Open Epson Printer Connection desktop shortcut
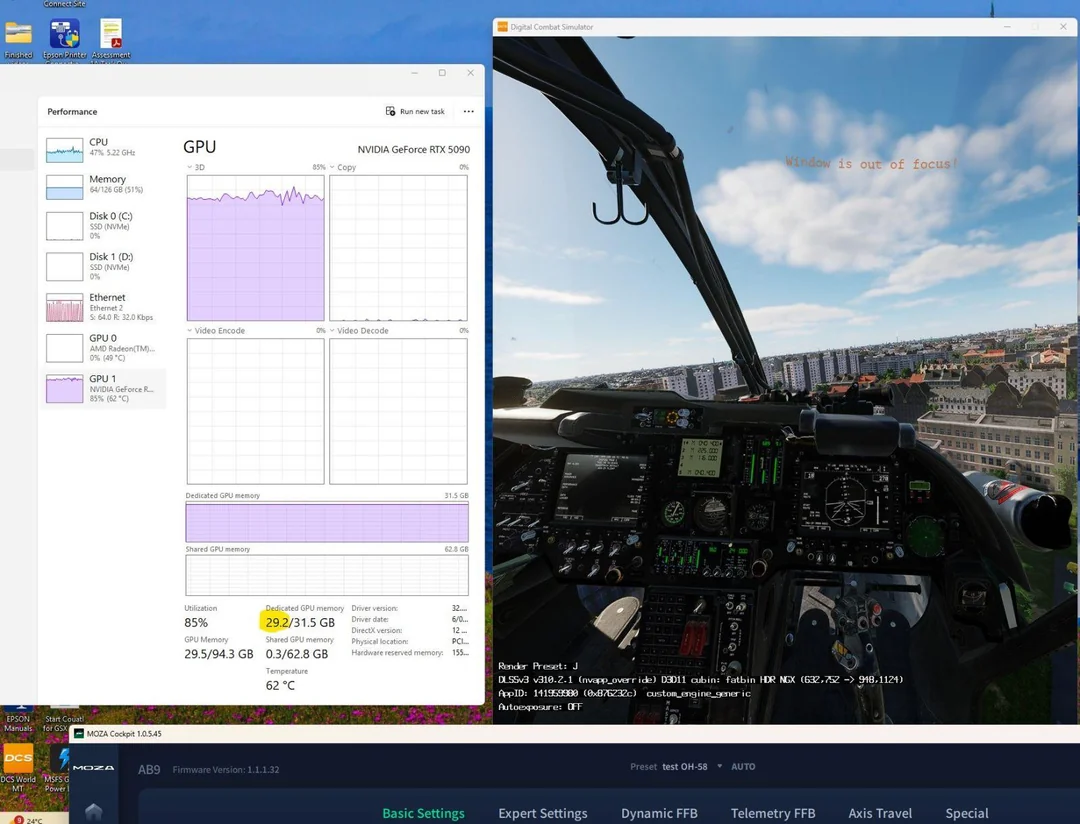 pos(65,40)
